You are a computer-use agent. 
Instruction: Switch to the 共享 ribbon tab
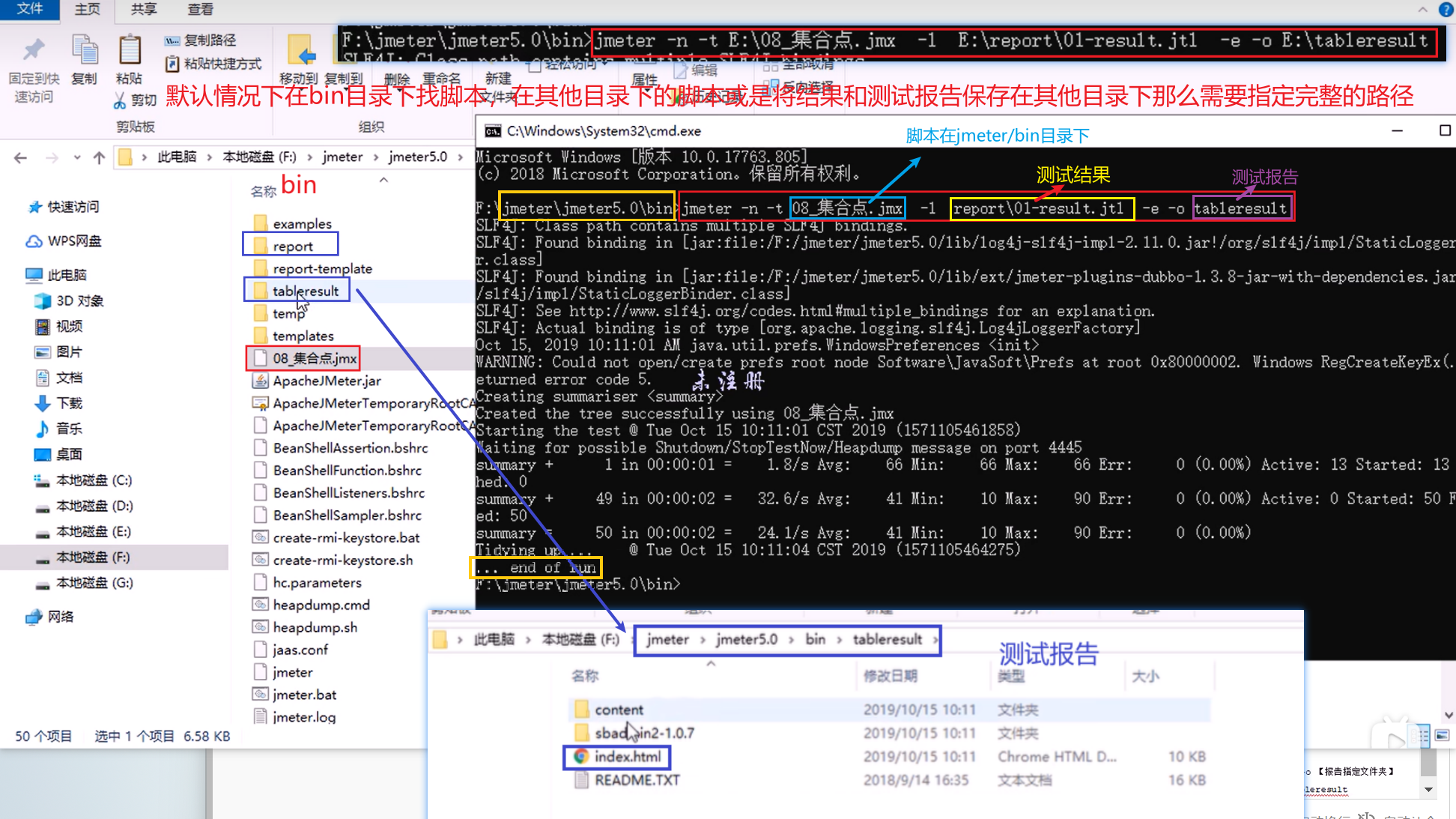(x=143, y=9)
